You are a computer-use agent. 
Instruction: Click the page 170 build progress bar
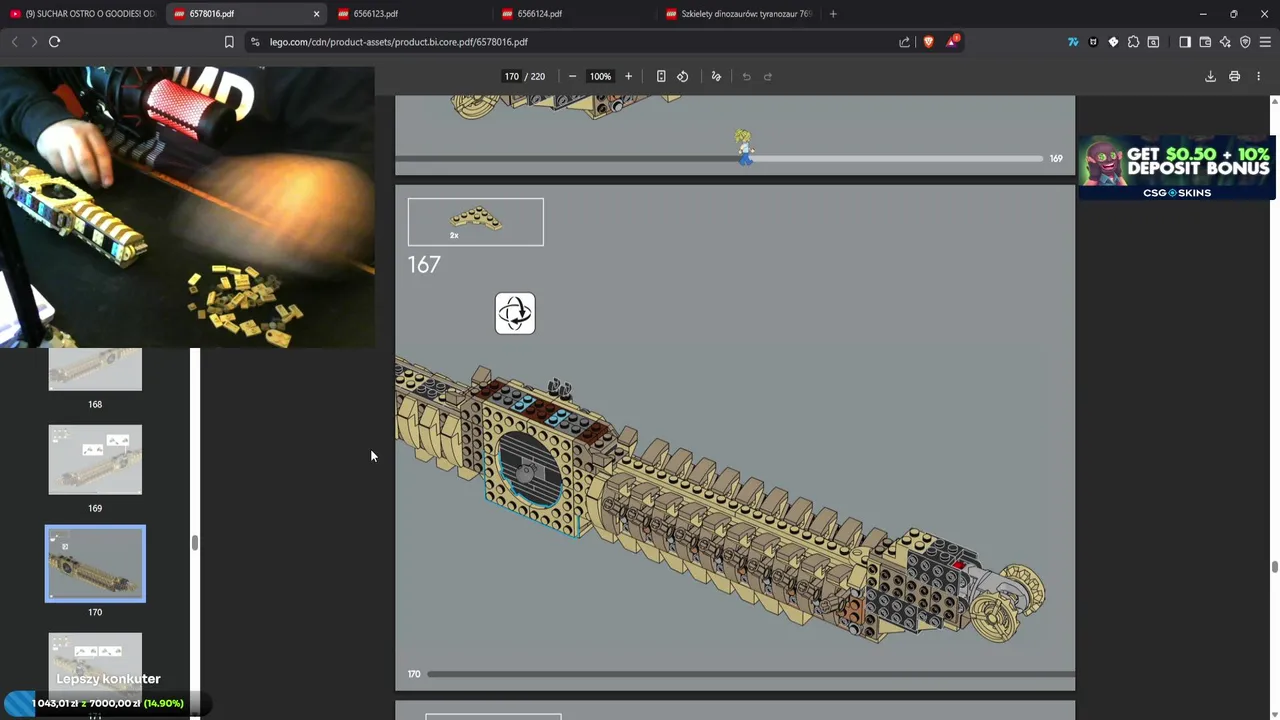click(750, 674)
